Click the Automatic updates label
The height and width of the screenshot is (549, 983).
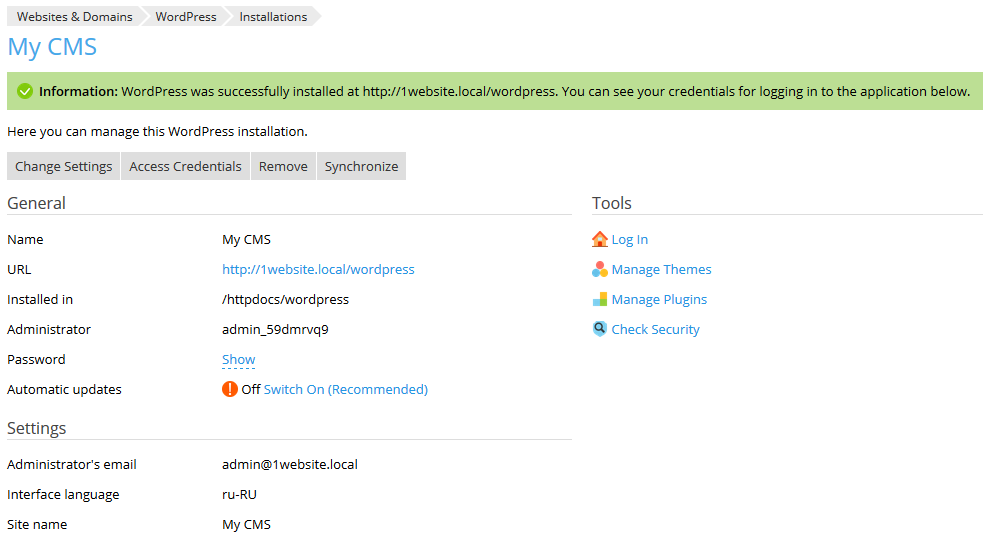(x=64, y=390)
